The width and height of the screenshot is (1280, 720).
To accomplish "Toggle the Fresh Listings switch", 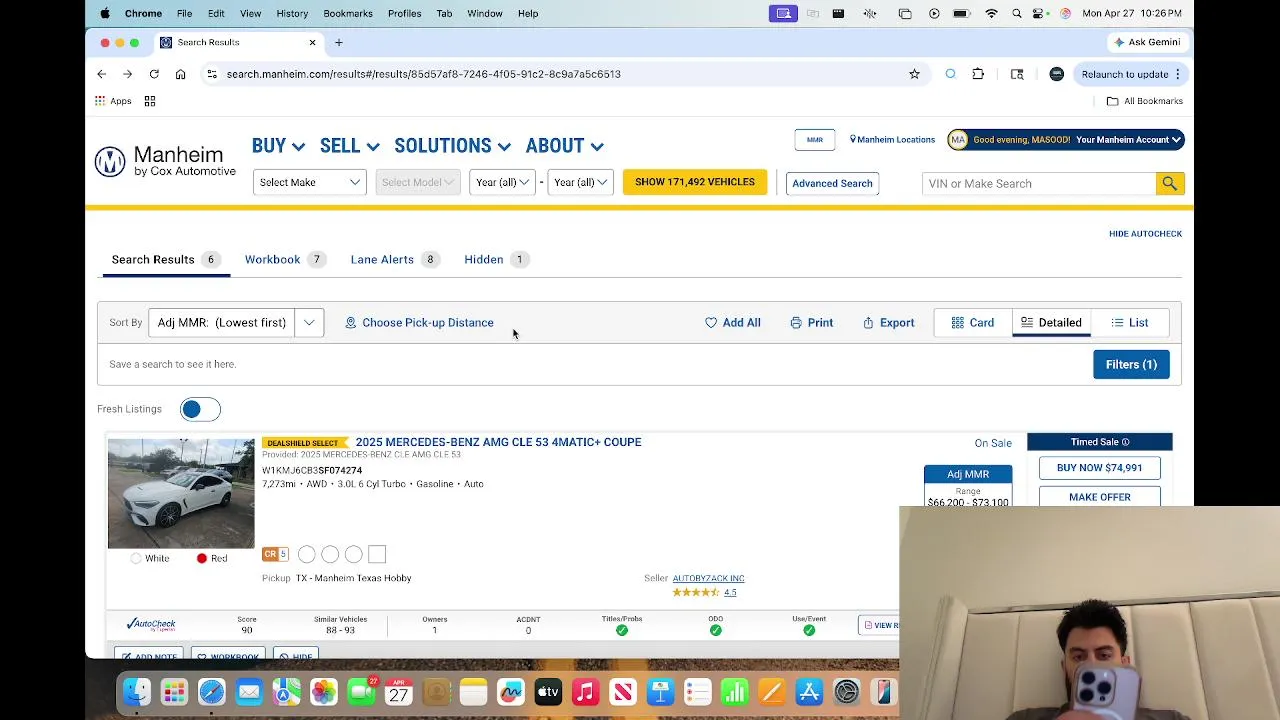I will pyautogui.click(x=200, y=409).
